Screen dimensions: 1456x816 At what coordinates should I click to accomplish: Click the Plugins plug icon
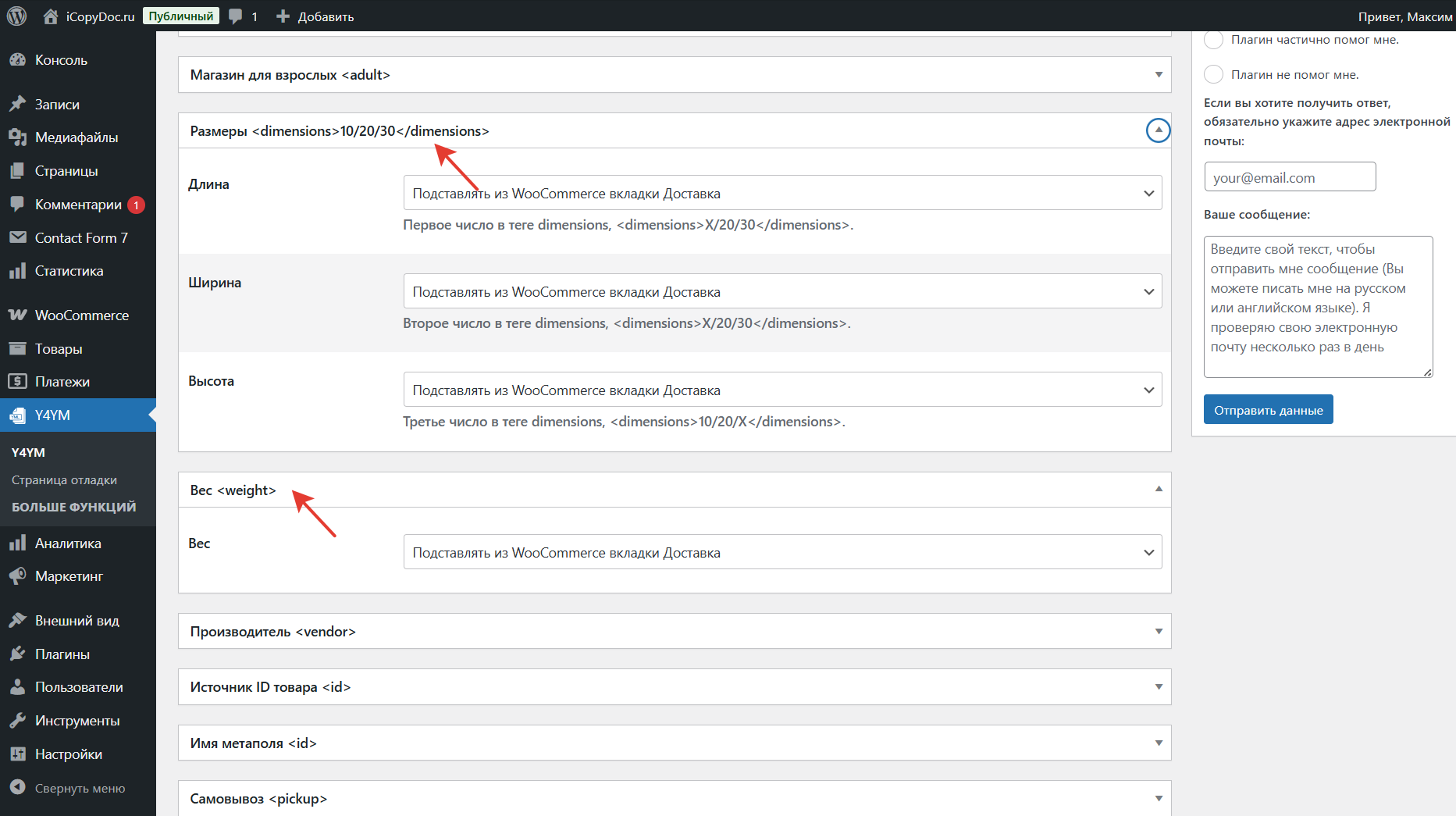(17, 654)
